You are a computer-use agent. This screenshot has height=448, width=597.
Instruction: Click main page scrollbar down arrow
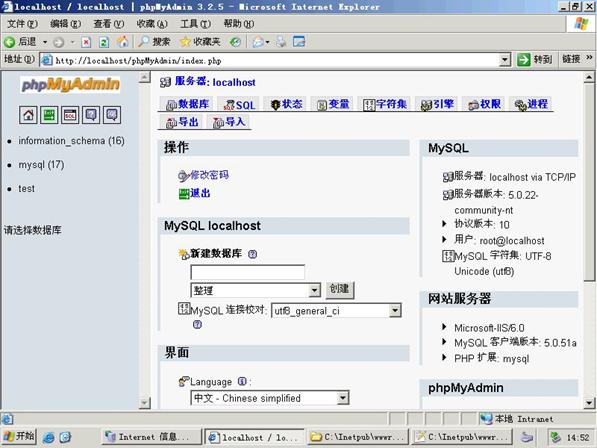pos(588,403)
